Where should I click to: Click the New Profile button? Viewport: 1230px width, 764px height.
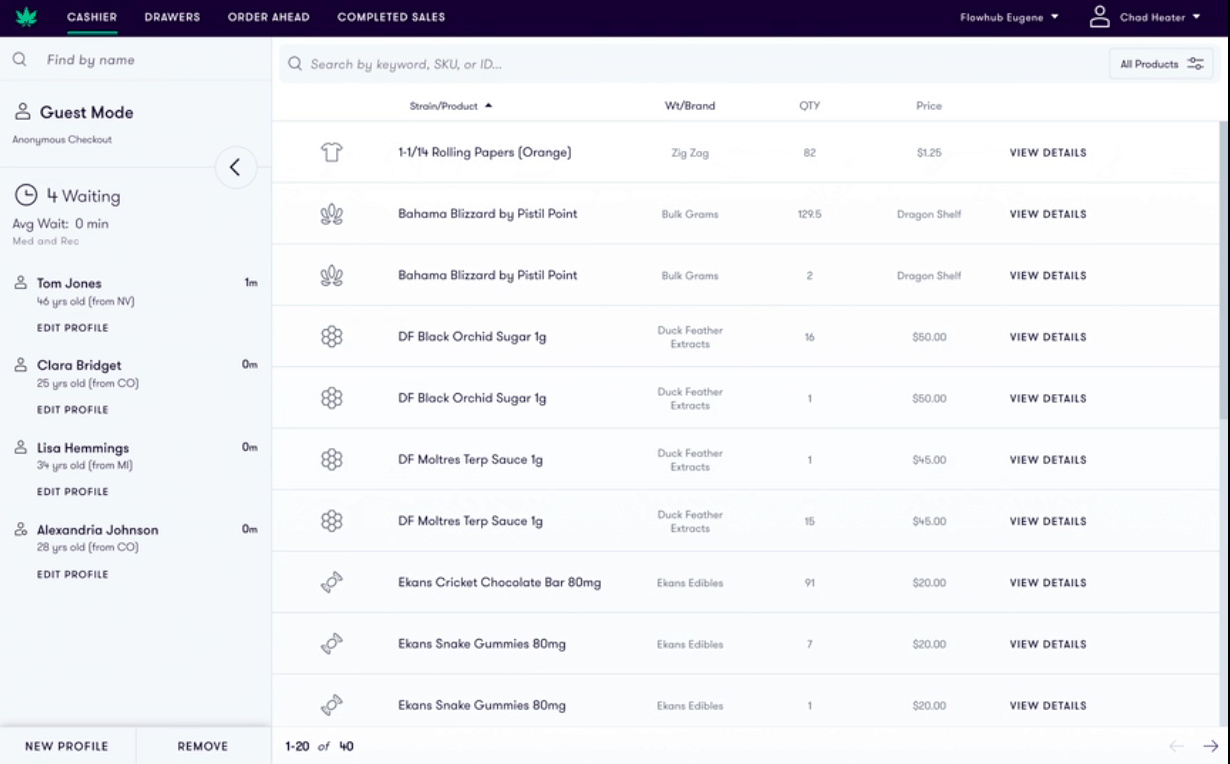pyautogui.click(x=67, y=746)
